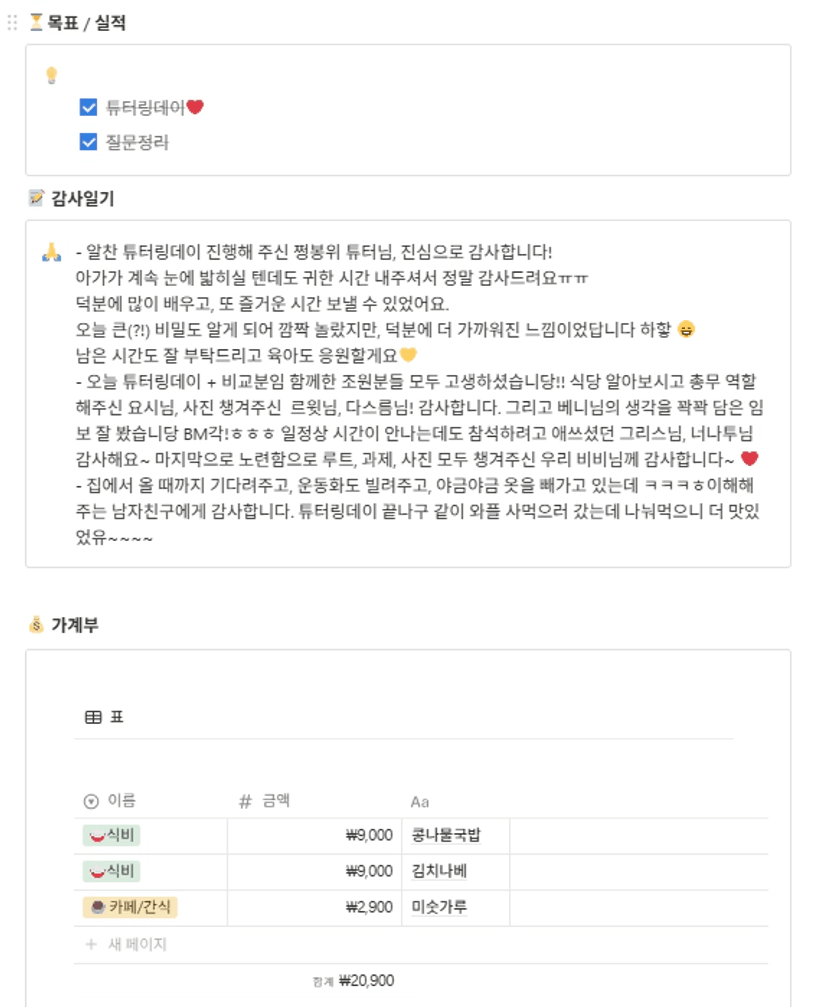Click the praying hands callout icon
This screenshot has width=827, height=1007.
[52, 252]
